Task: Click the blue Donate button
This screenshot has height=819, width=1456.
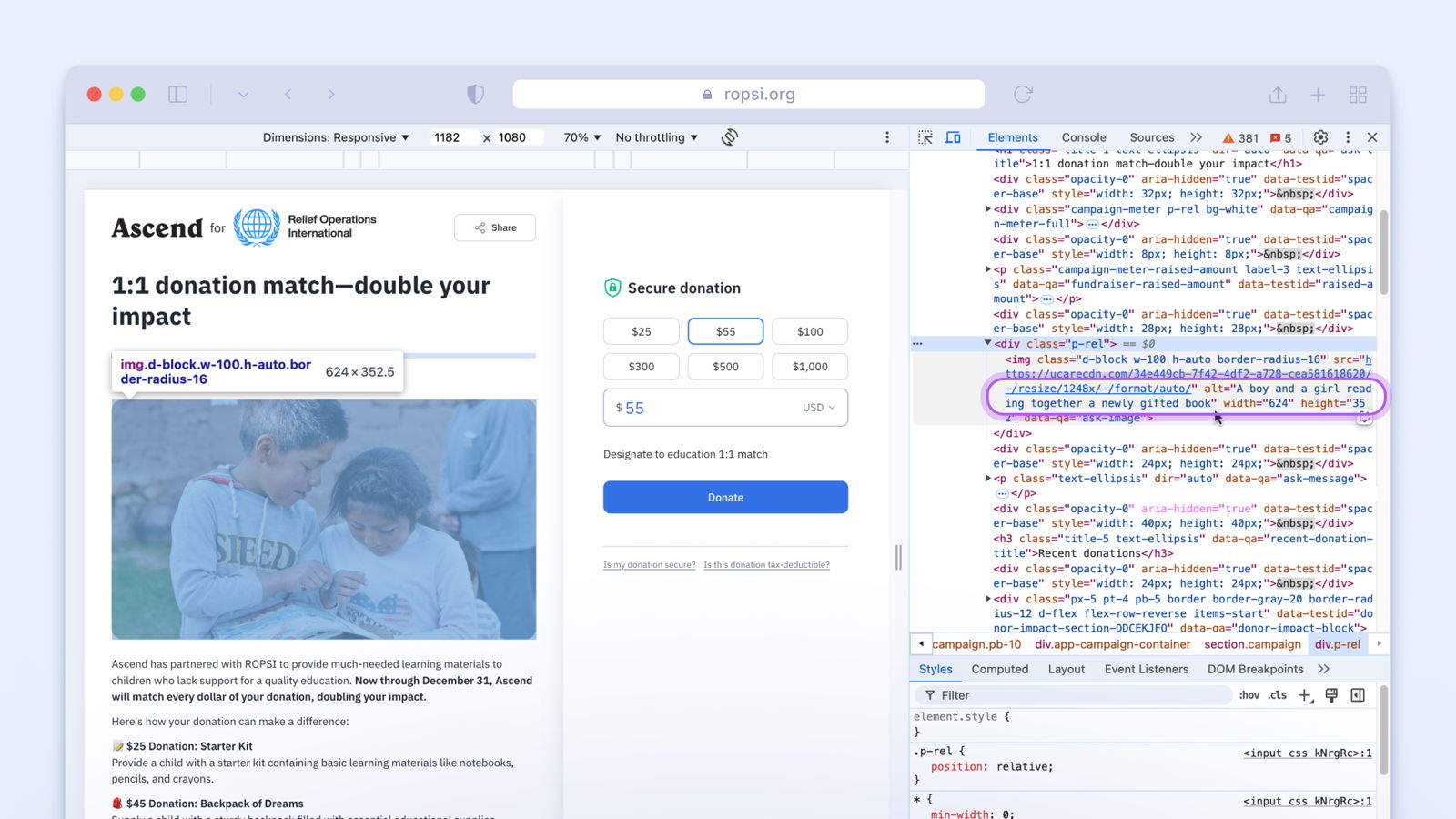Action: (725, 498)
